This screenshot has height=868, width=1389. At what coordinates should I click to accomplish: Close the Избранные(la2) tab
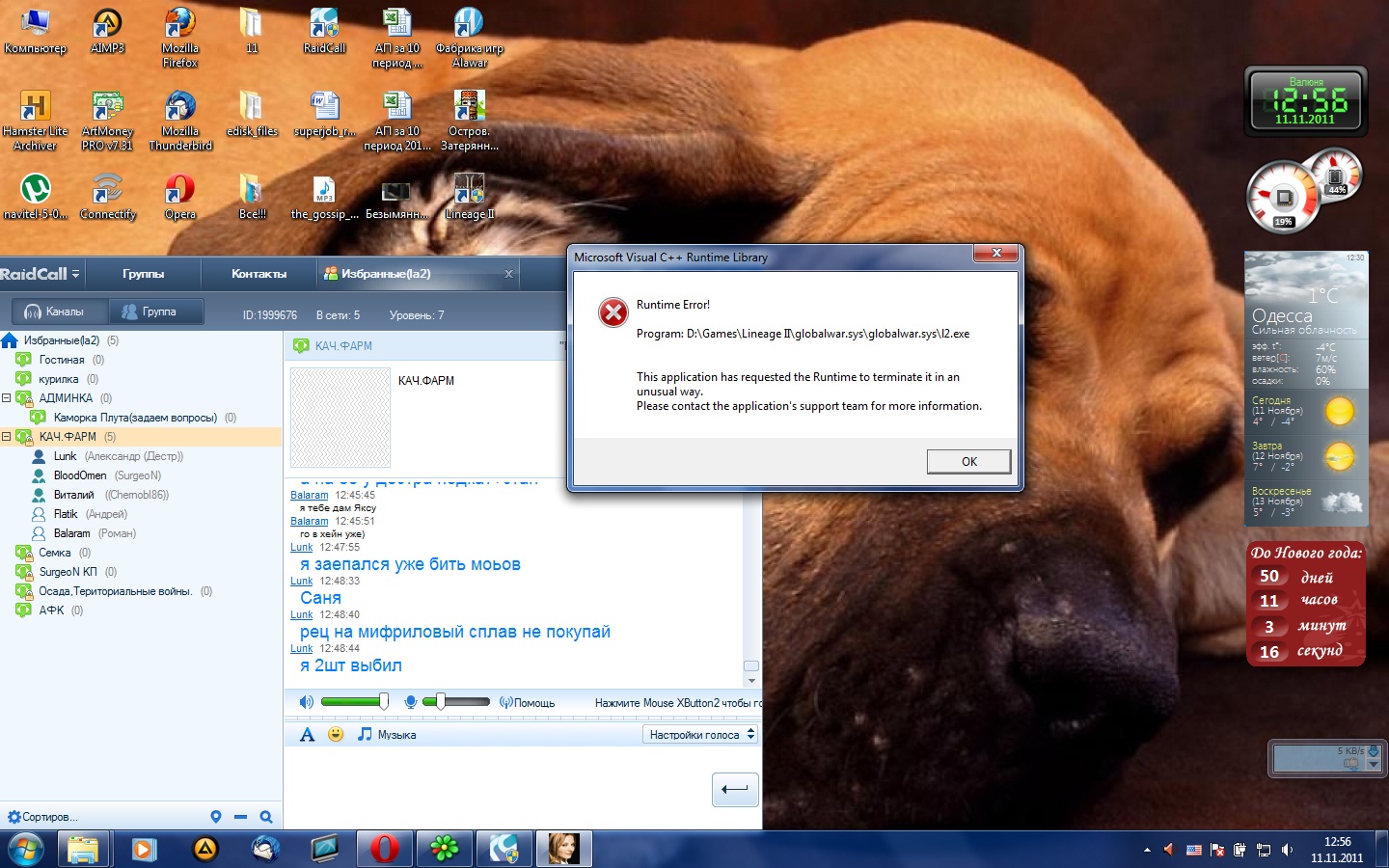click(x=508, y=274)
